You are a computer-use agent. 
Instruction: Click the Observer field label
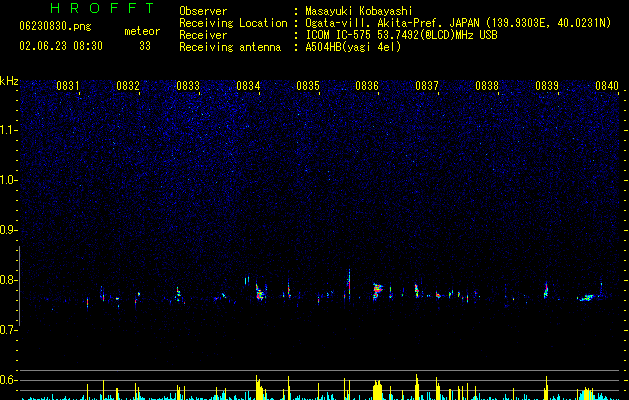pos(203,11)
